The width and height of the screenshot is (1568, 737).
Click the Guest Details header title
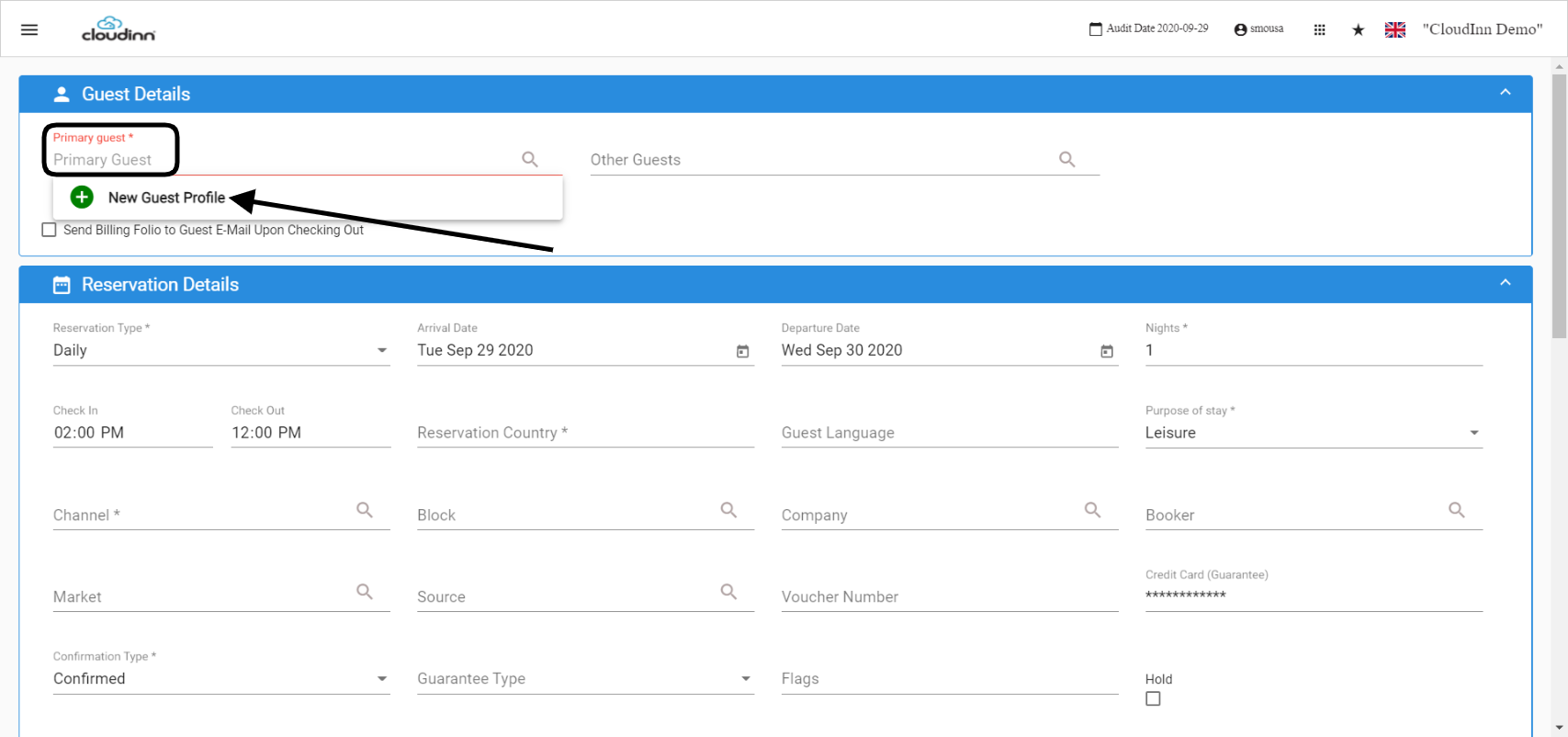pyautogui.click(x=136, y=94)
